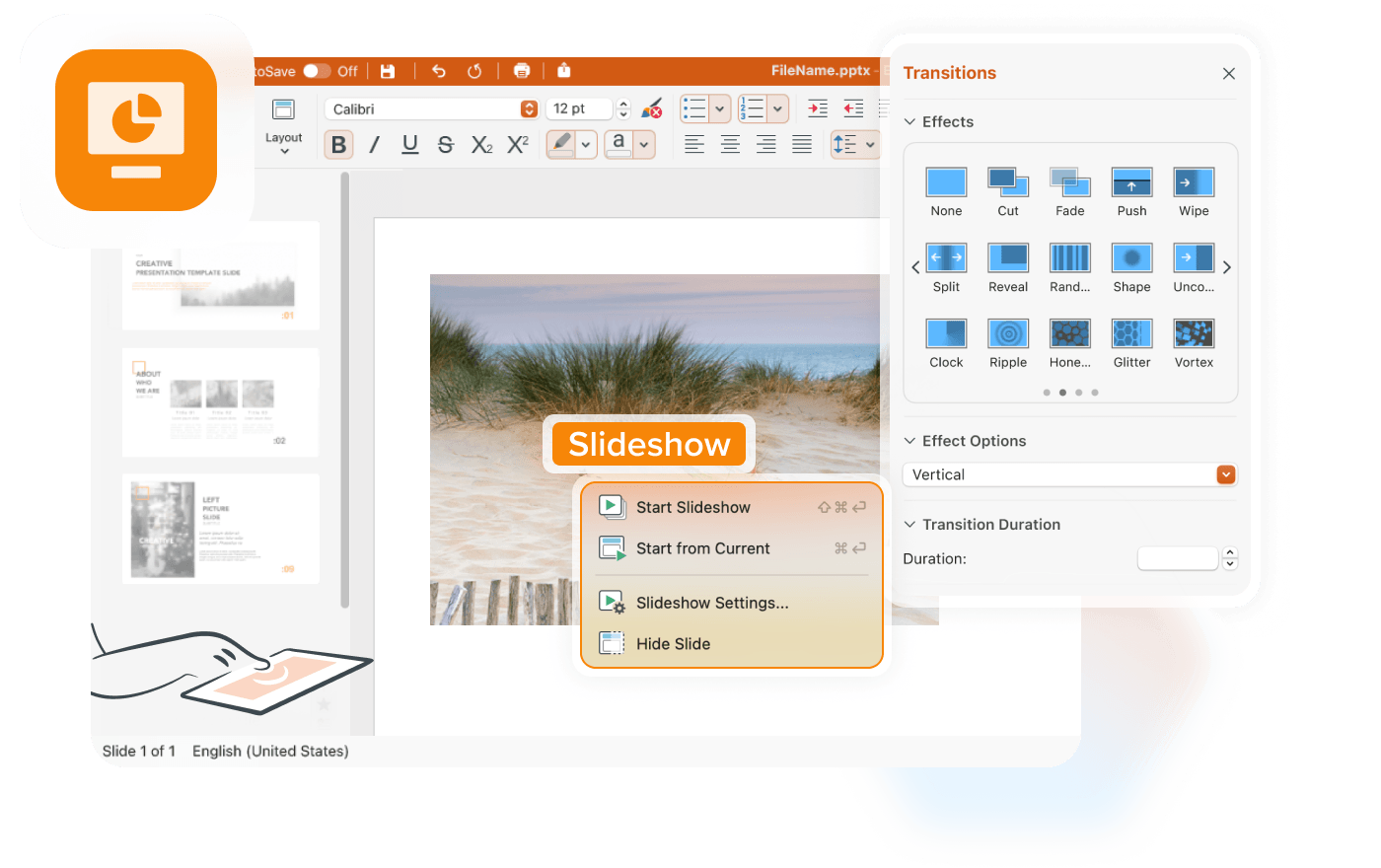
Task: Click the 12 pt font size stepper
Action: point(623,108)
